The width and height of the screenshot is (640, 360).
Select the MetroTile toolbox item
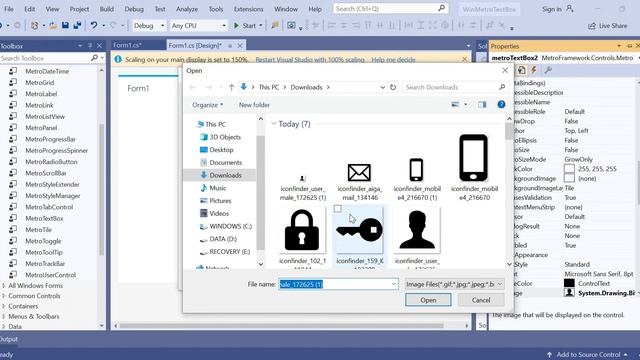(38, 229)
